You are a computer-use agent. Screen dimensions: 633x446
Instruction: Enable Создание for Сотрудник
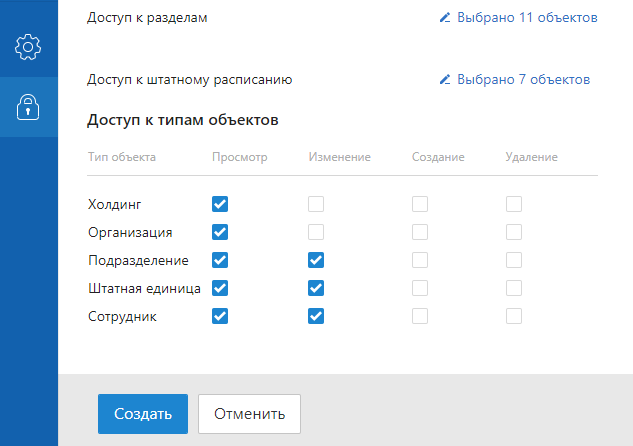pyautogui.click(x=420, y=316)
